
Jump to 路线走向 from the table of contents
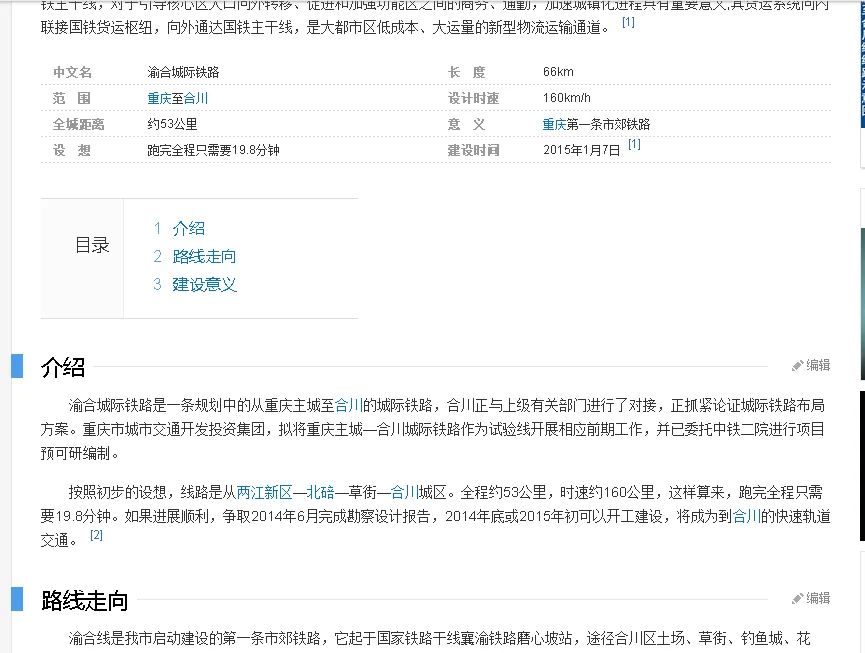203,256
